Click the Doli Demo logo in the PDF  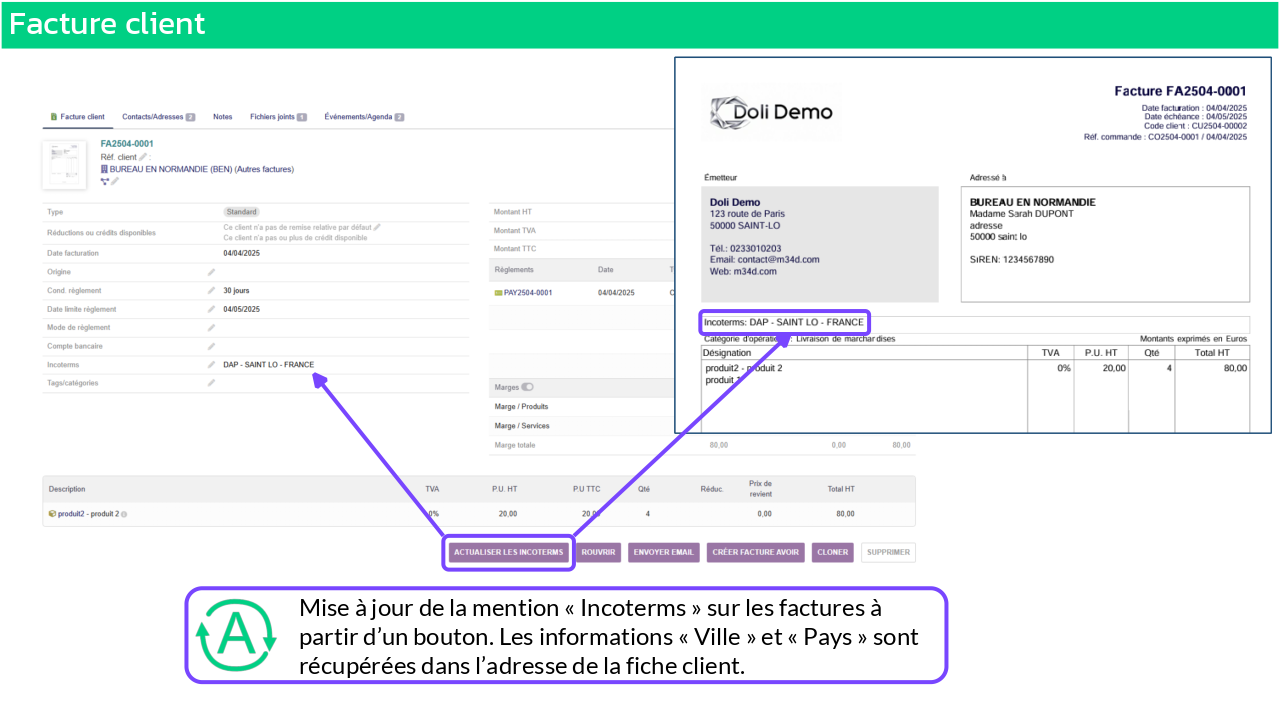(771, 112)
